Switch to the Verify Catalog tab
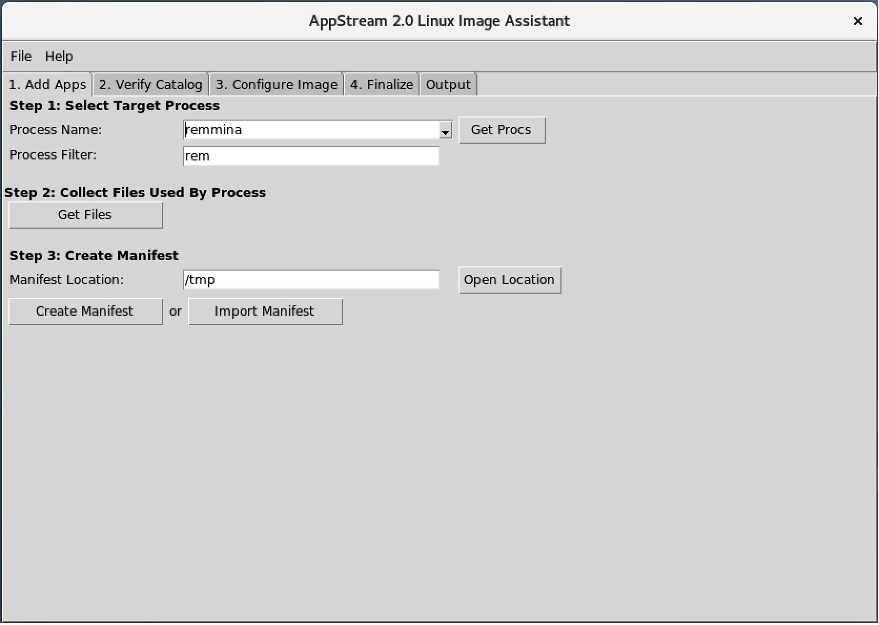 point(148,84)
